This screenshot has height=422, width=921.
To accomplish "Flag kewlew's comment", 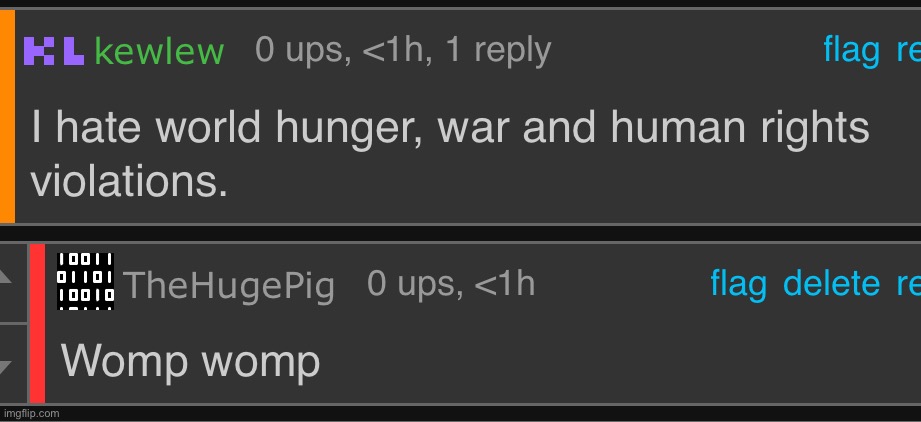I will pos(852,50).
